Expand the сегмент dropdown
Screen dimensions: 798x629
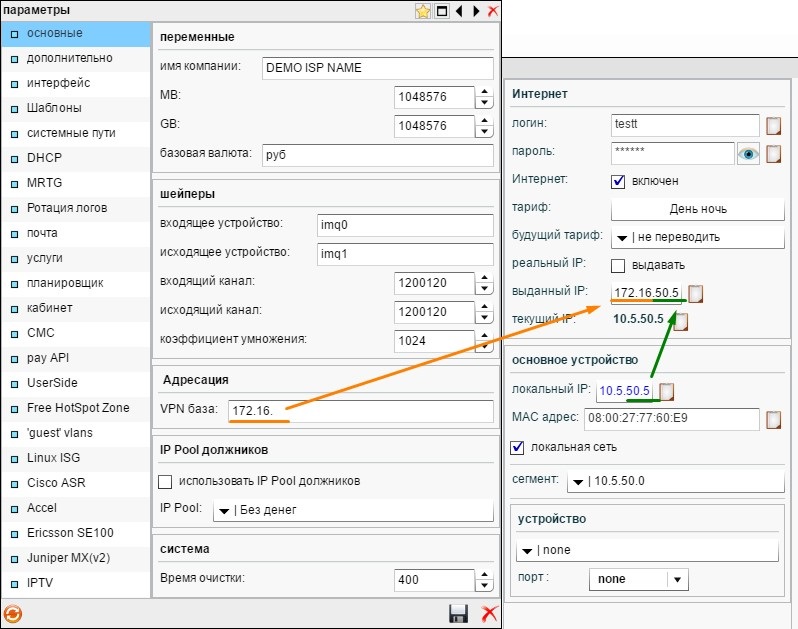pos(675,482)
